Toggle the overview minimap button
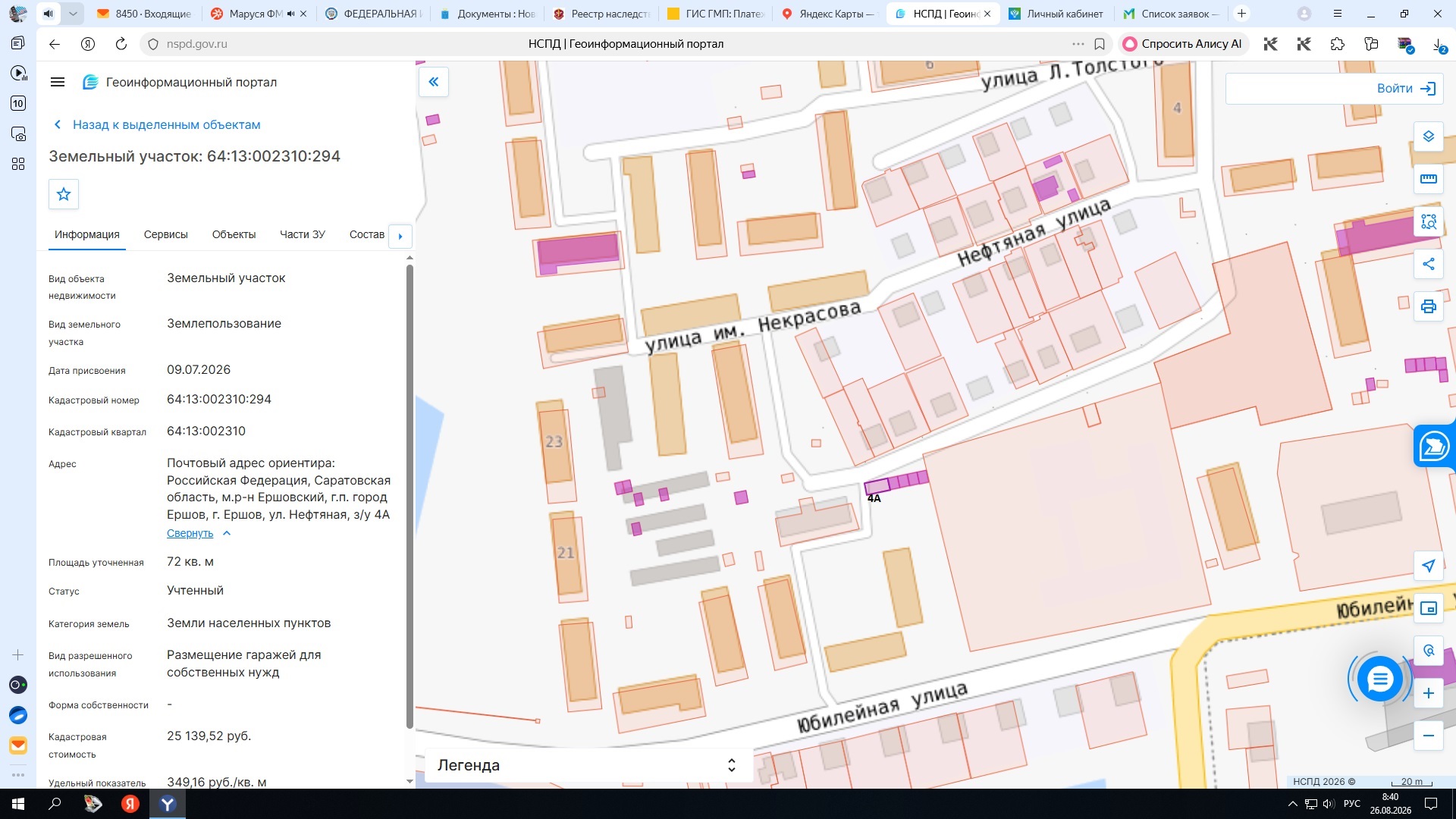Screen dimensions: 1456x819 click(x=1429, y=608)
